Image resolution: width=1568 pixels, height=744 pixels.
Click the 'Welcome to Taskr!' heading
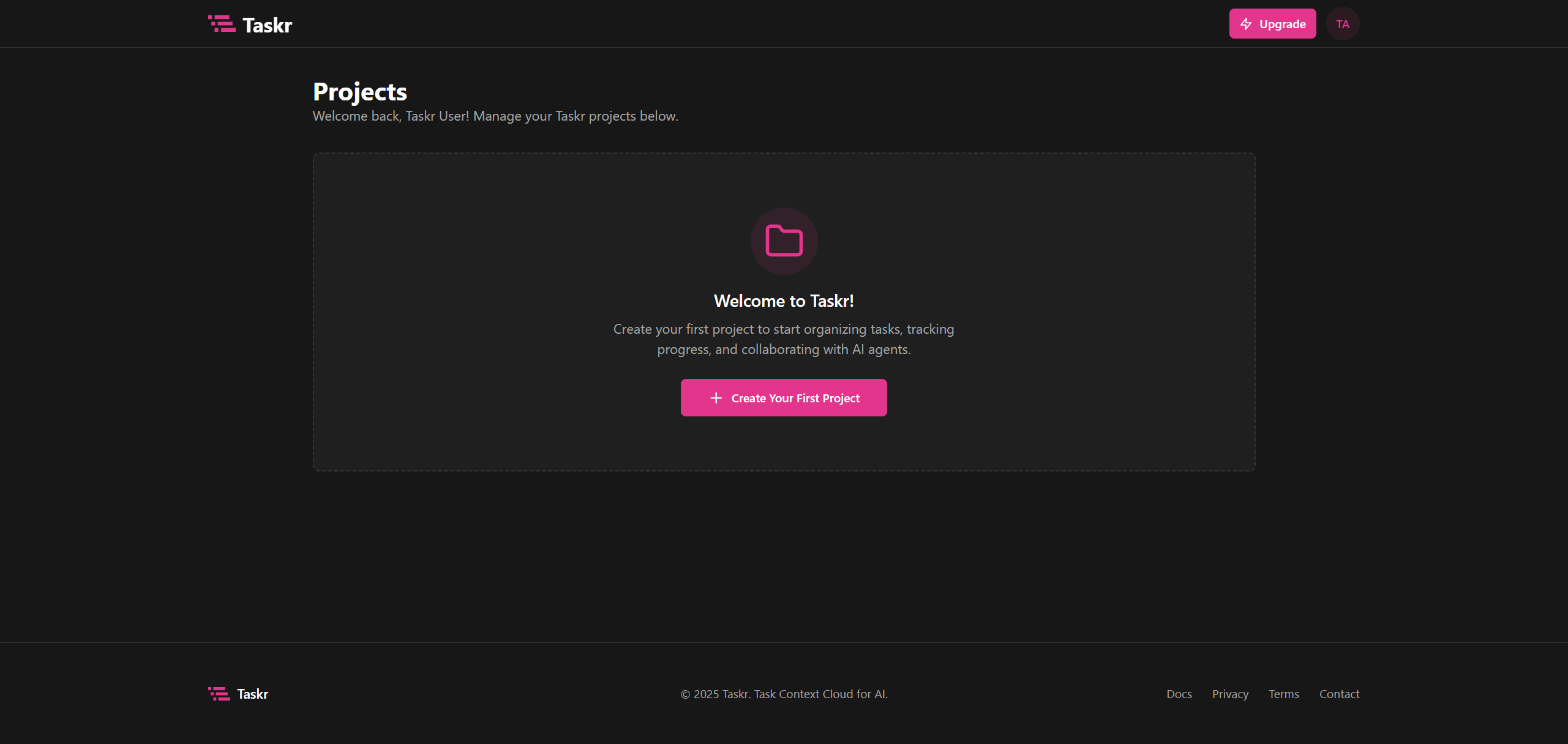783,301
